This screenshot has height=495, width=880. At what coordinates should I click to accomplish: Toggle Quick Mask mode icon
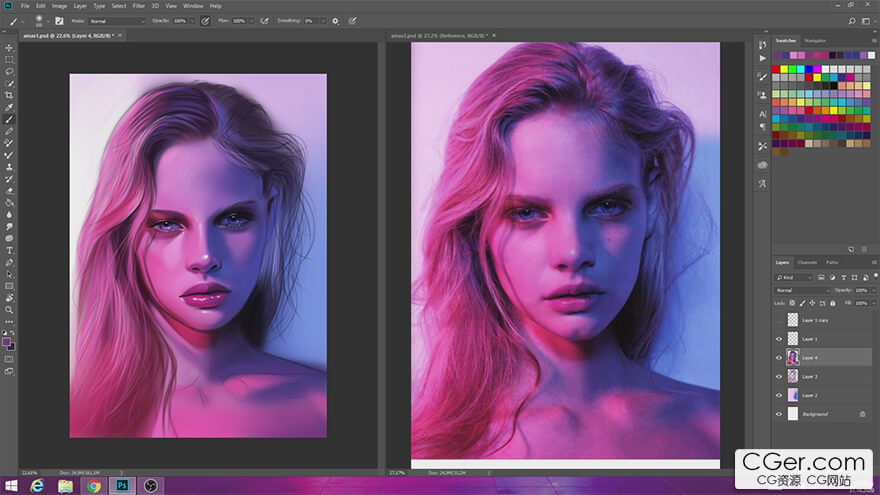click(9, 359)
